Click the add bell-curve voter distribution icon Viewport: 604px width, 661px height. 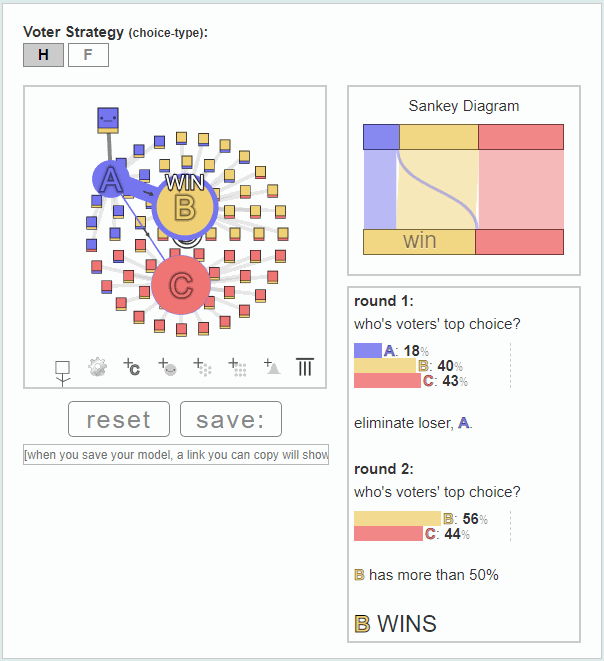(x=272, y=367)
